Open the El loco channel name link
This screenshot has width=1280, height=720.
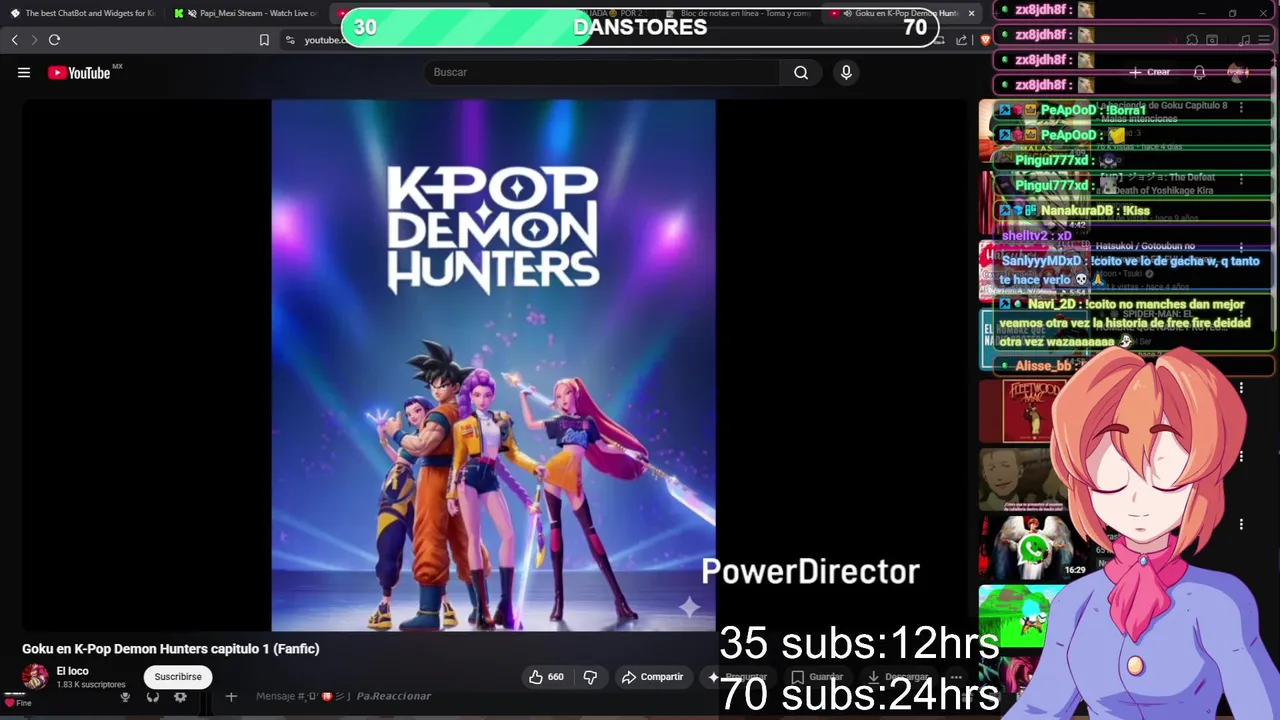point(72,671)
